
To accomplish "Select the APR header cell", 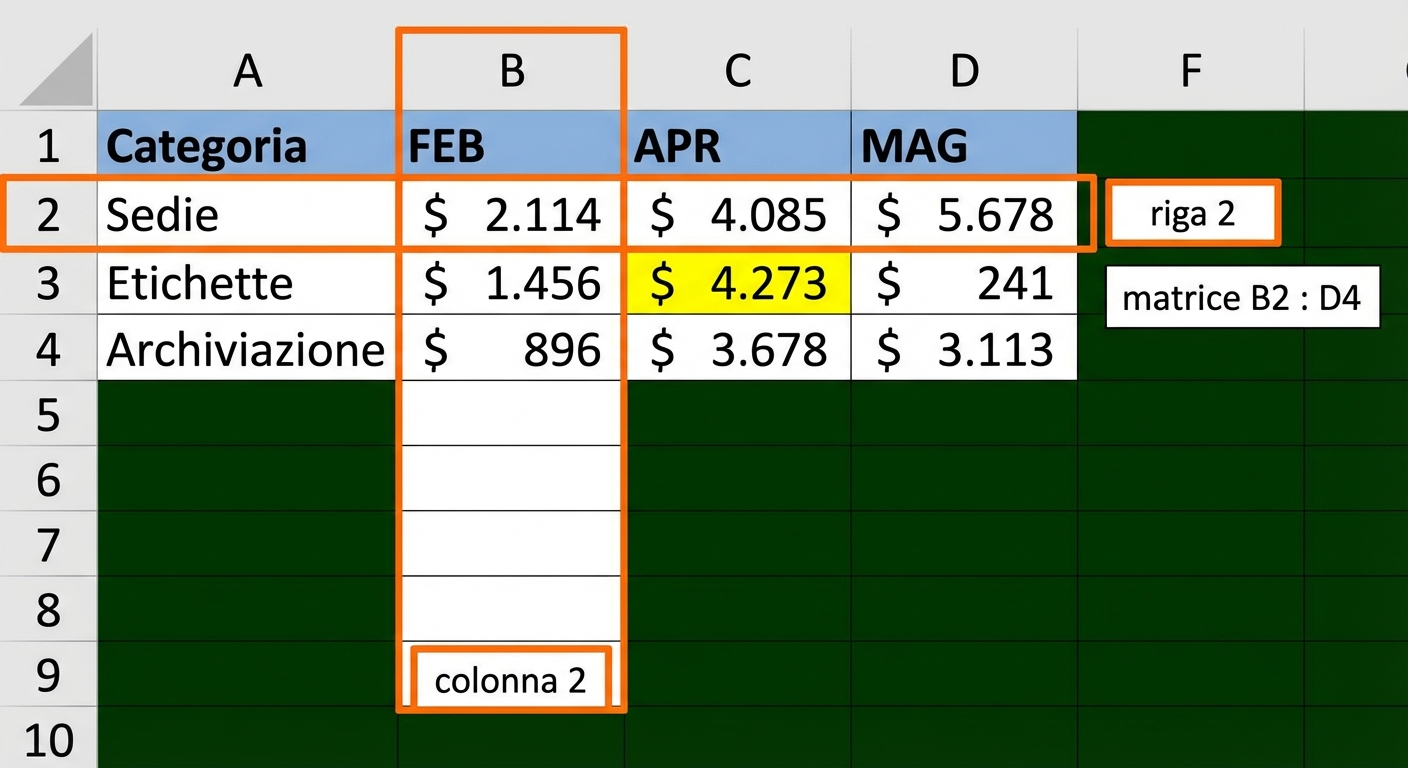I will coord(738,145).
